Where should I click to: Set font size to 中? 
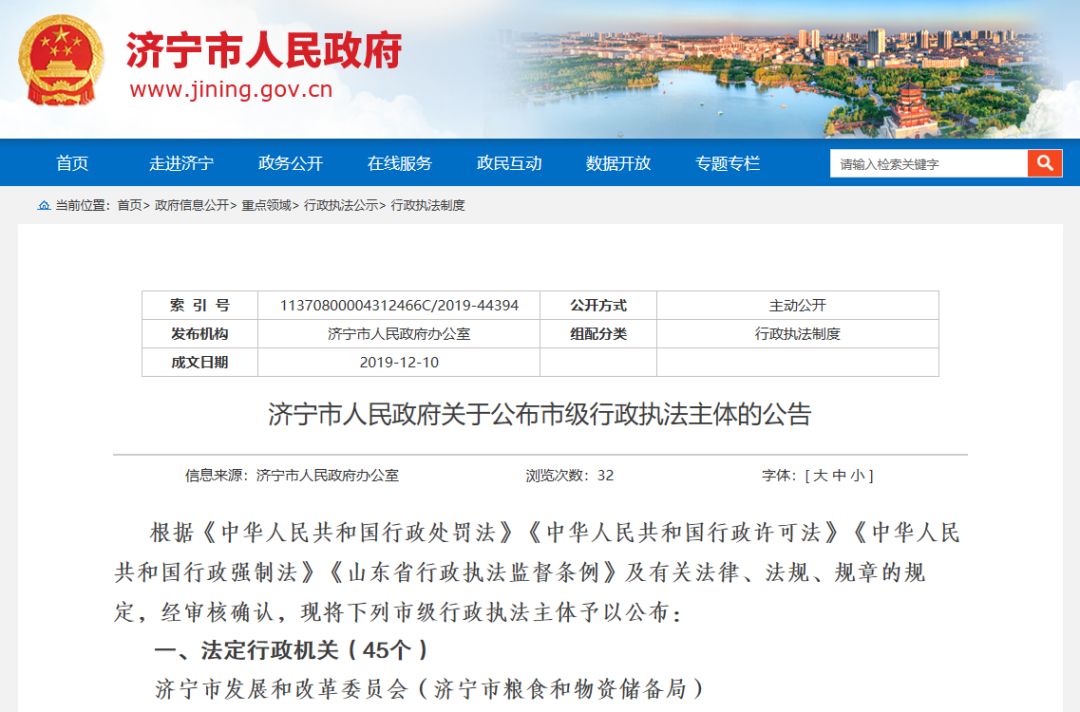point(838,475)
